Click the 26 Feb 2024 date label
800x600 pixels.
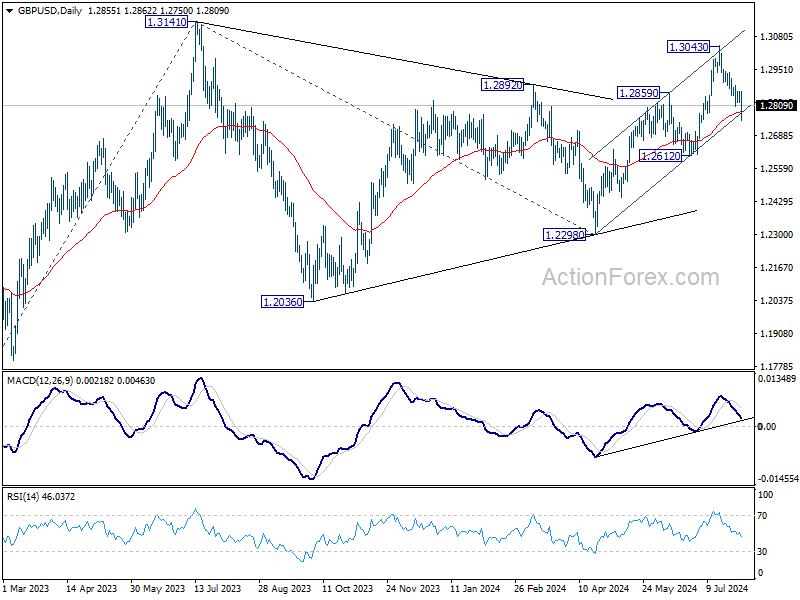(540, 589)
